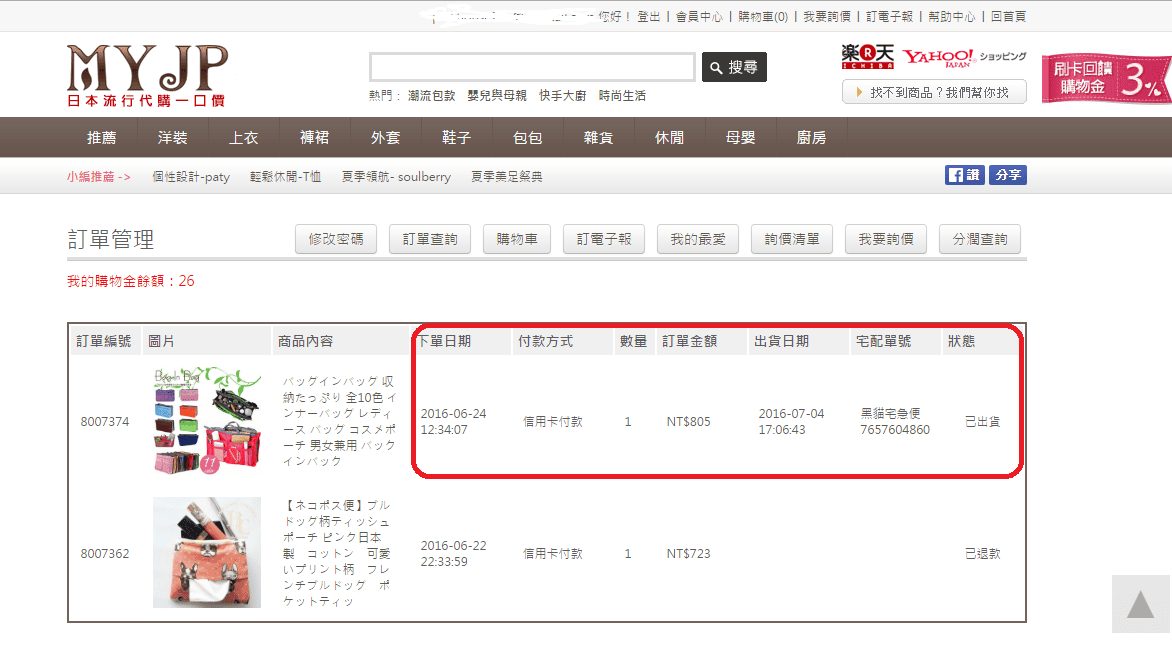This screenshot has width=1172, height=667.
Task: Open the 洋裝 category menu
Action: click(172, 138)
